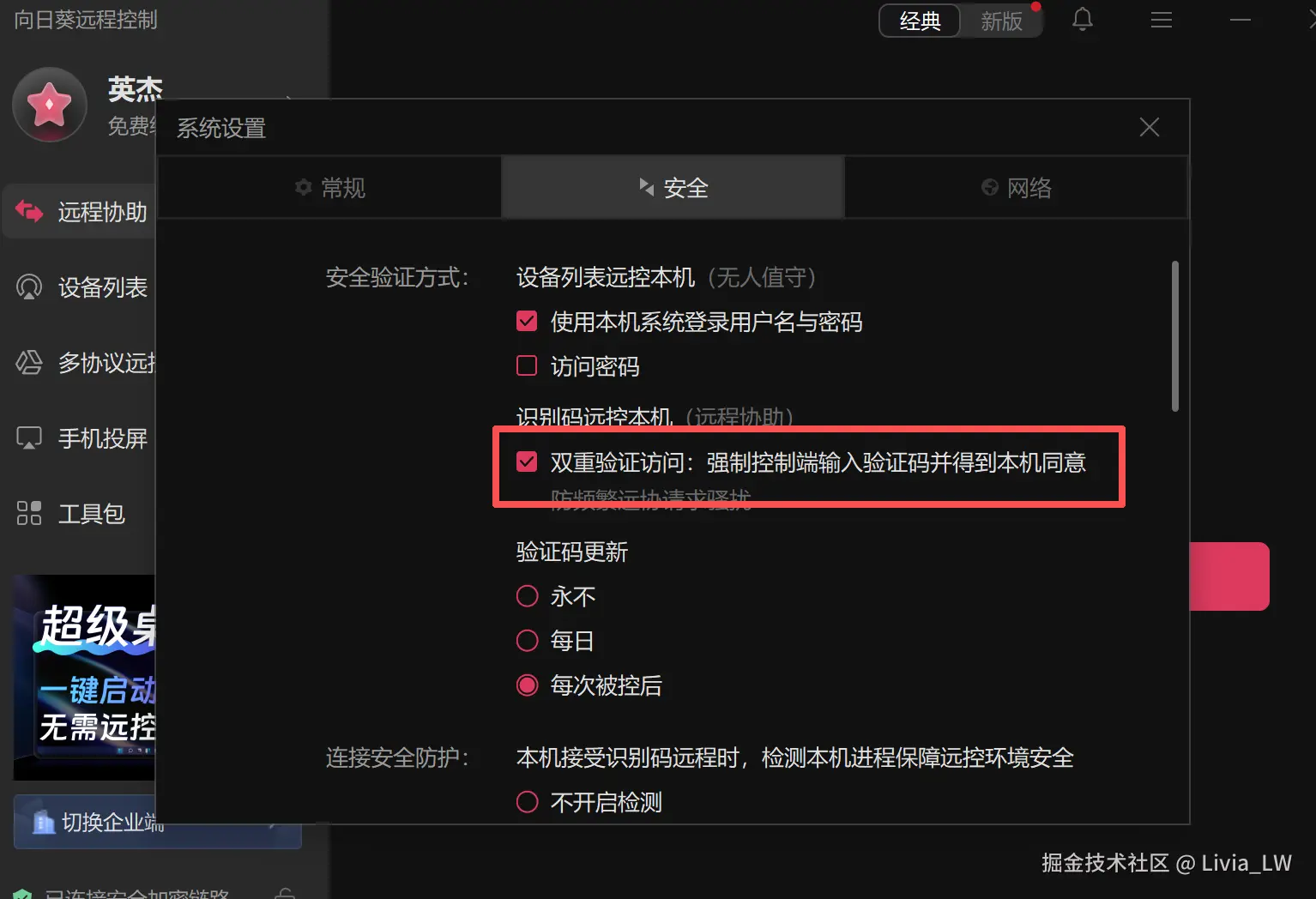Screen dimensions: 1316x899
Task: Open 工具包 in sidebar
Action: 79,513
